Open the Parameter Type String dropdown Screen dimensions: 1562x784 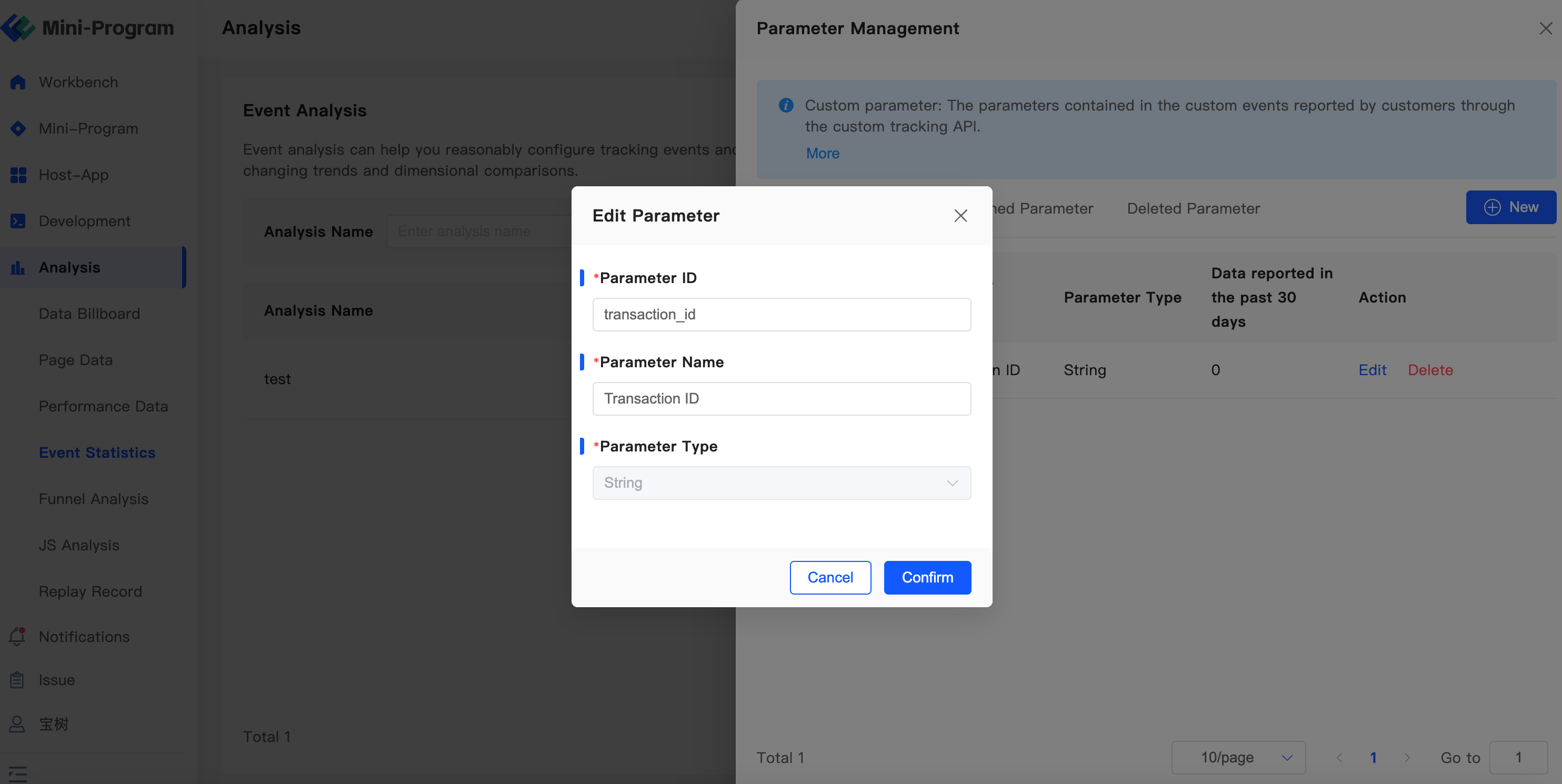point(782,483)
